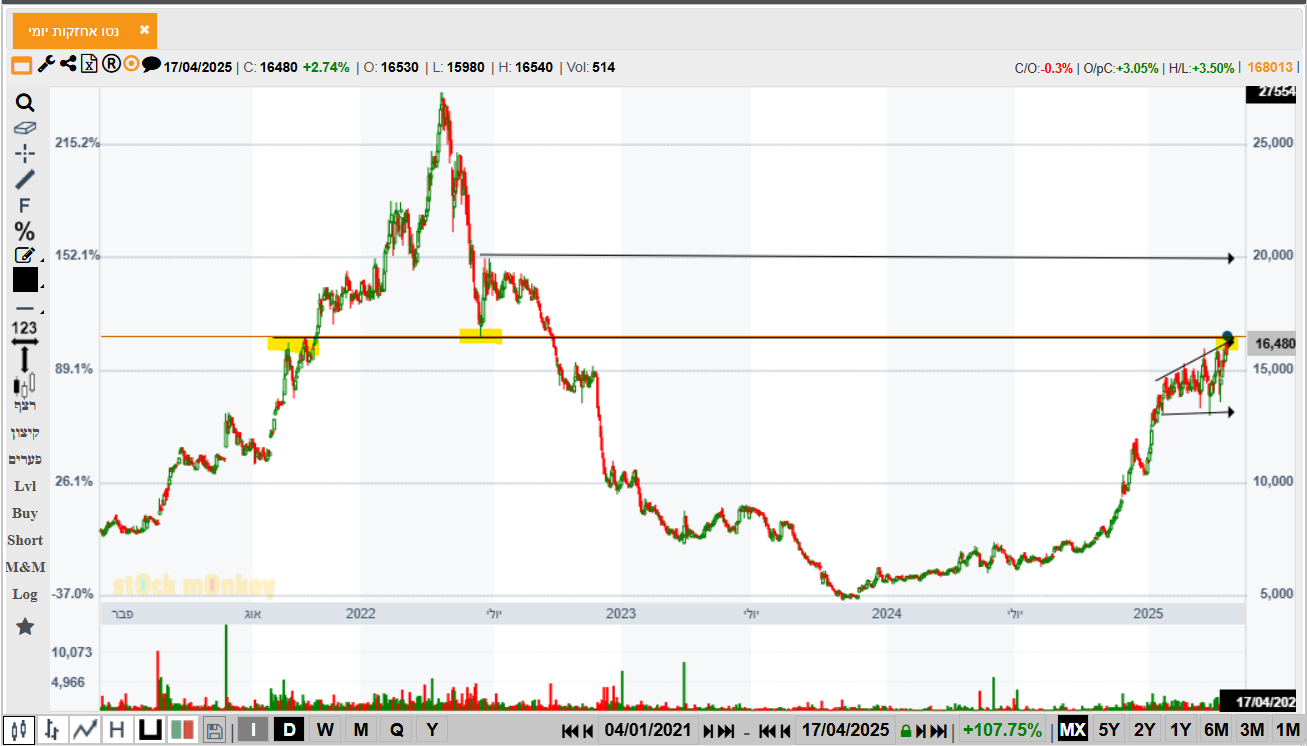Select the M monthly interval
This screenshot has width=1307, height=746.
pos(361,730)
